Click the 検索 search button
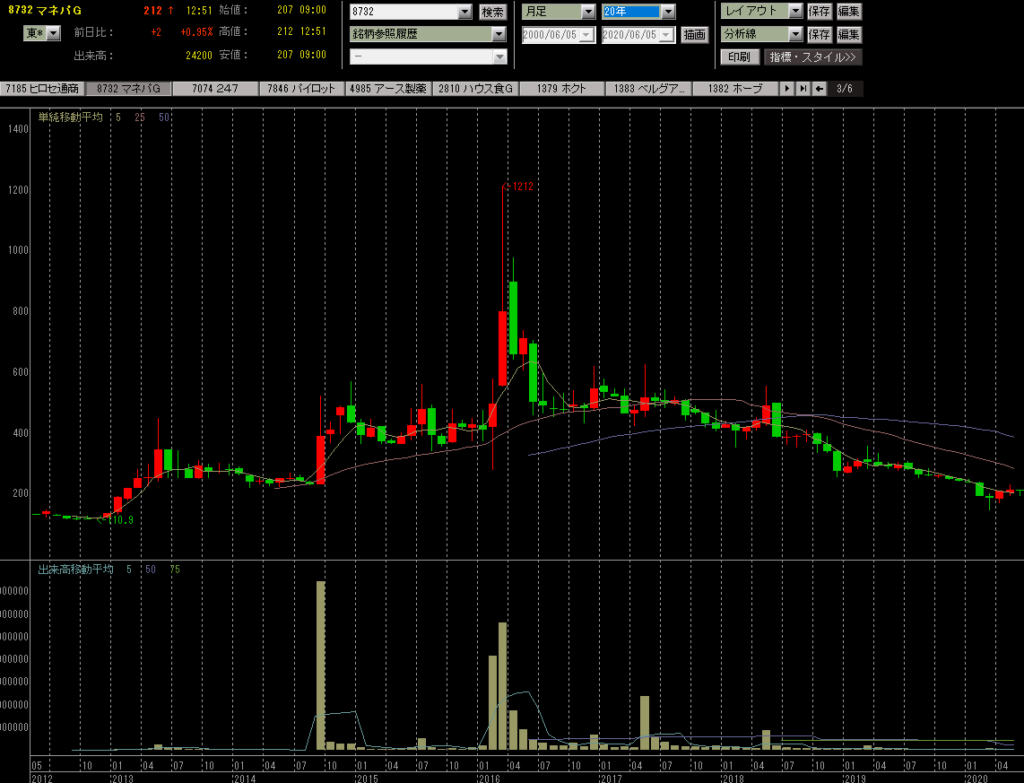This screenshot has height=783, width=1024. [x=493, y=12]
